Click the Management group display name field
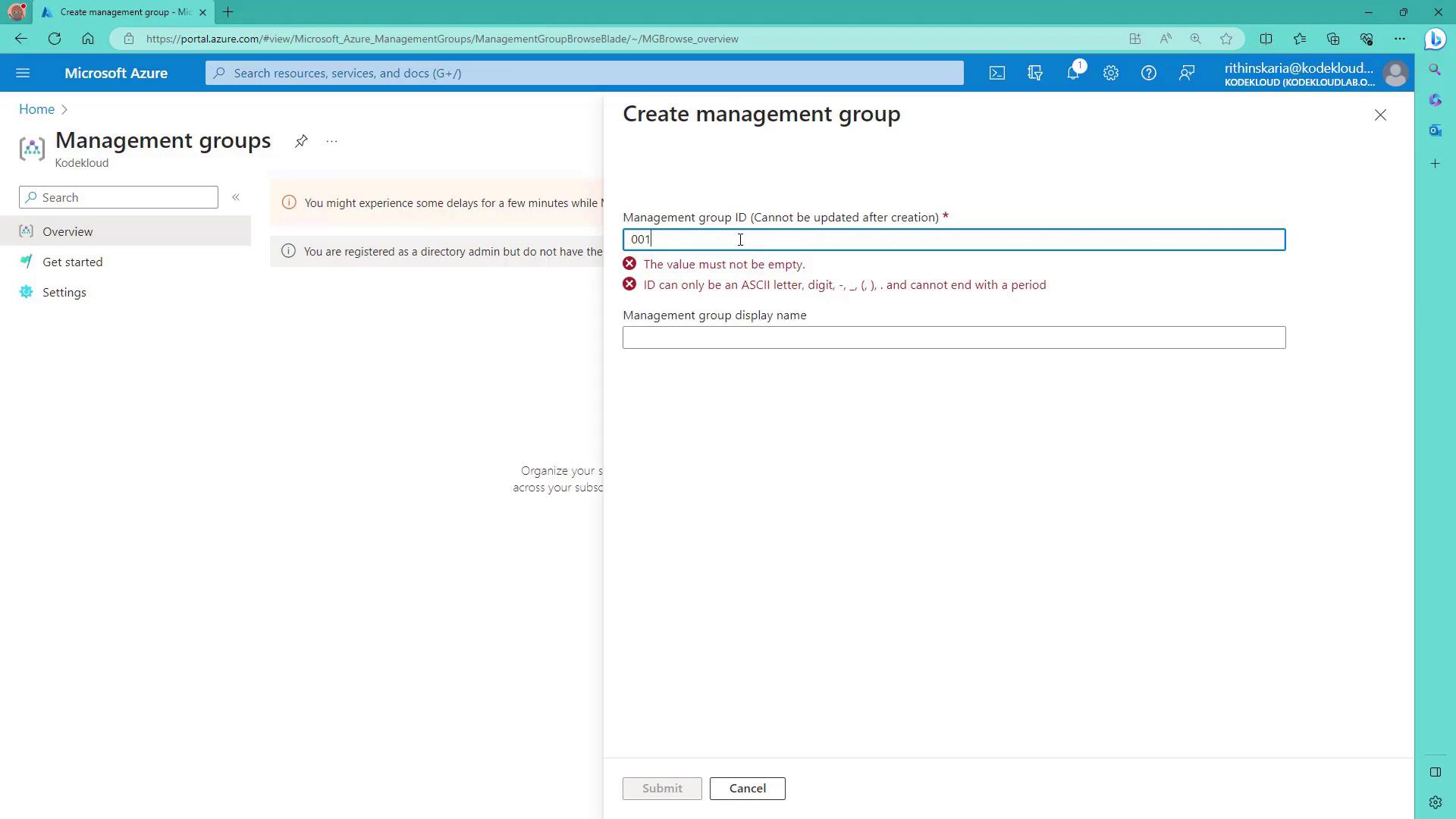 pos(953,337)
